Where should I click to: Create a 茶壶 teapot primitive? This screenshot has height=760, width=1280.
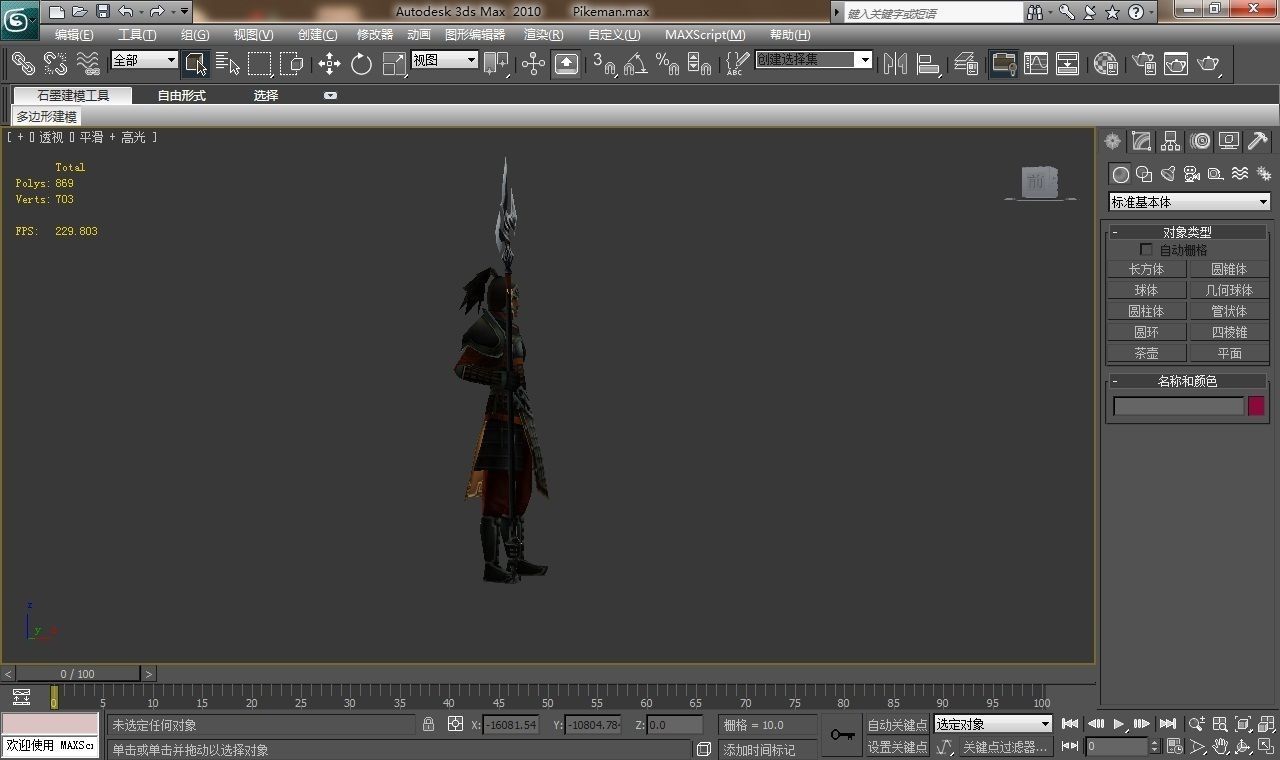coord(1146,353)
